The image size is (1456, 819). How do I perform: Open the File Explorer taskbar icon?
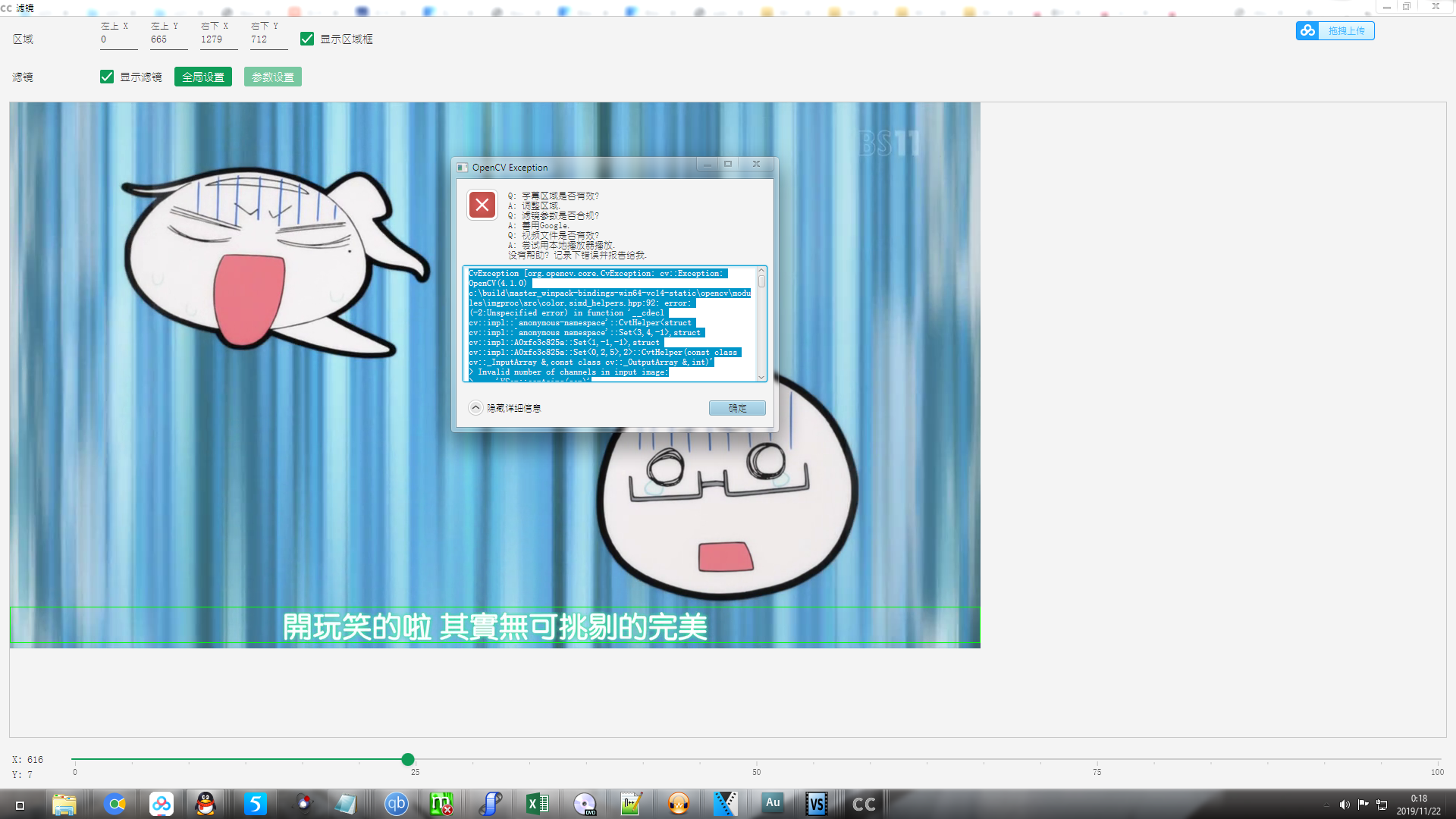tap(64, 804)
